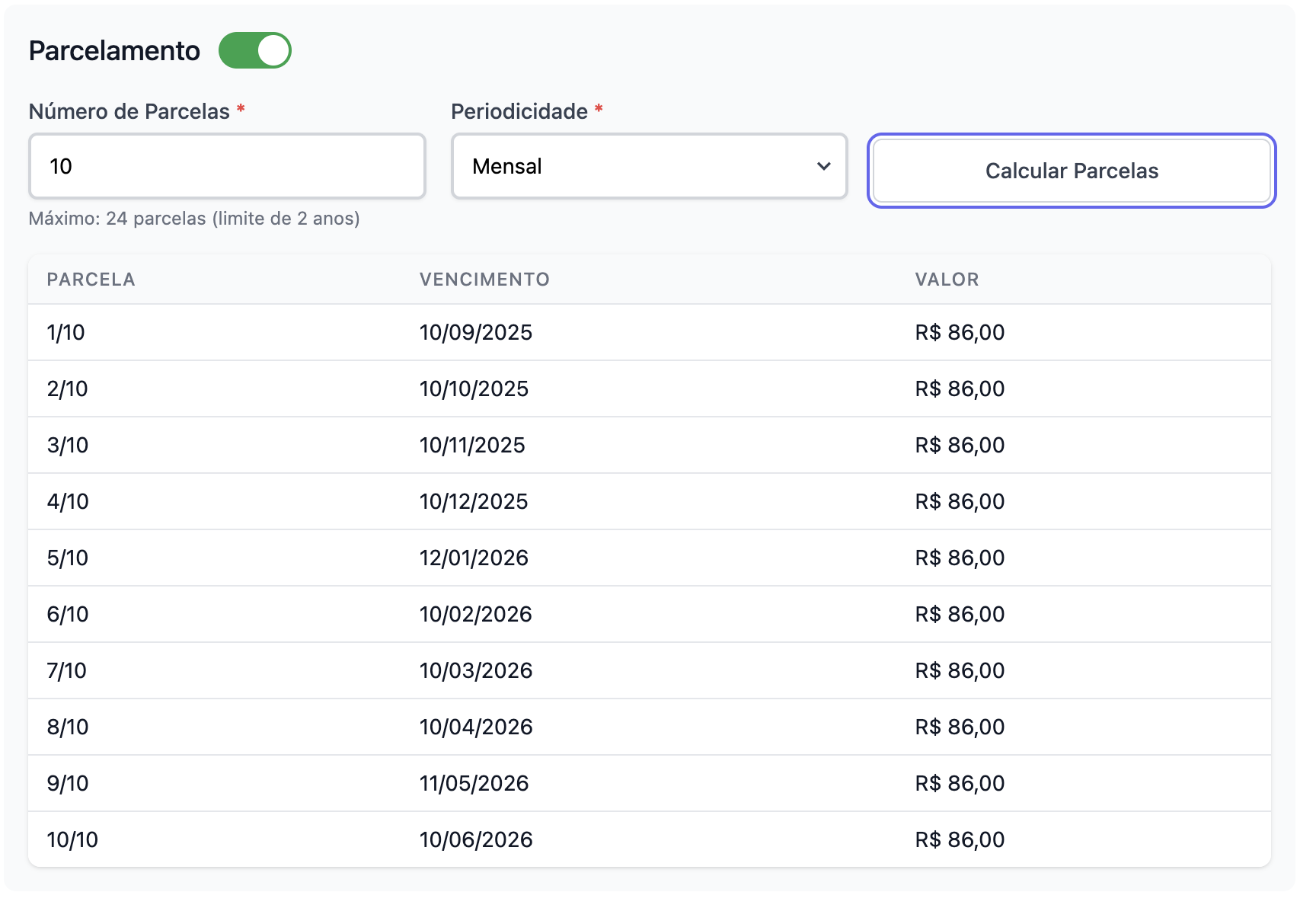Select installment row 5/10
This screenshot has height=908, width=1316.
pos(68,558)
